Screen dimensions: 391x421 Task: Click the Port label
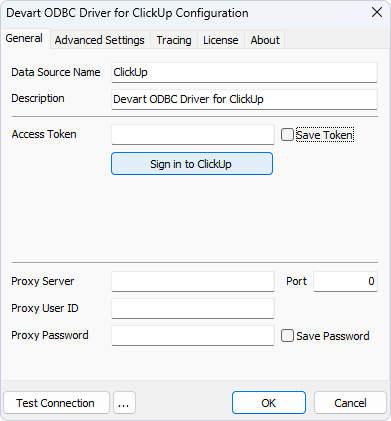click(296, 281)
